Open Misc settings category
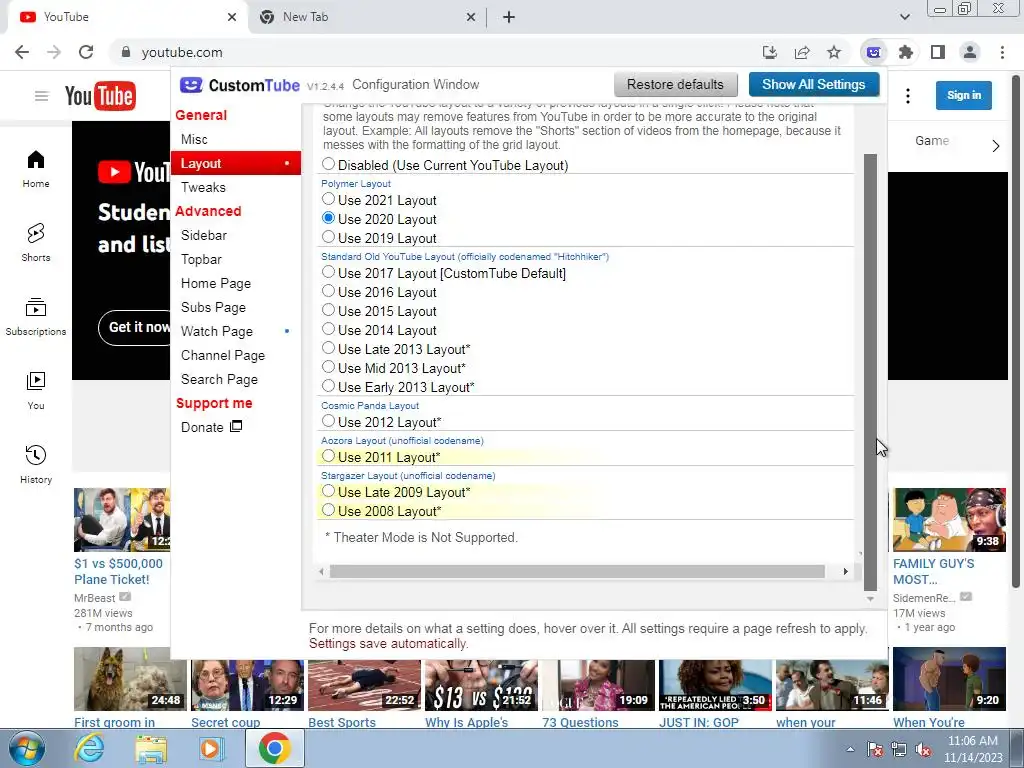 pyautogui.click(x=236, y=139)
